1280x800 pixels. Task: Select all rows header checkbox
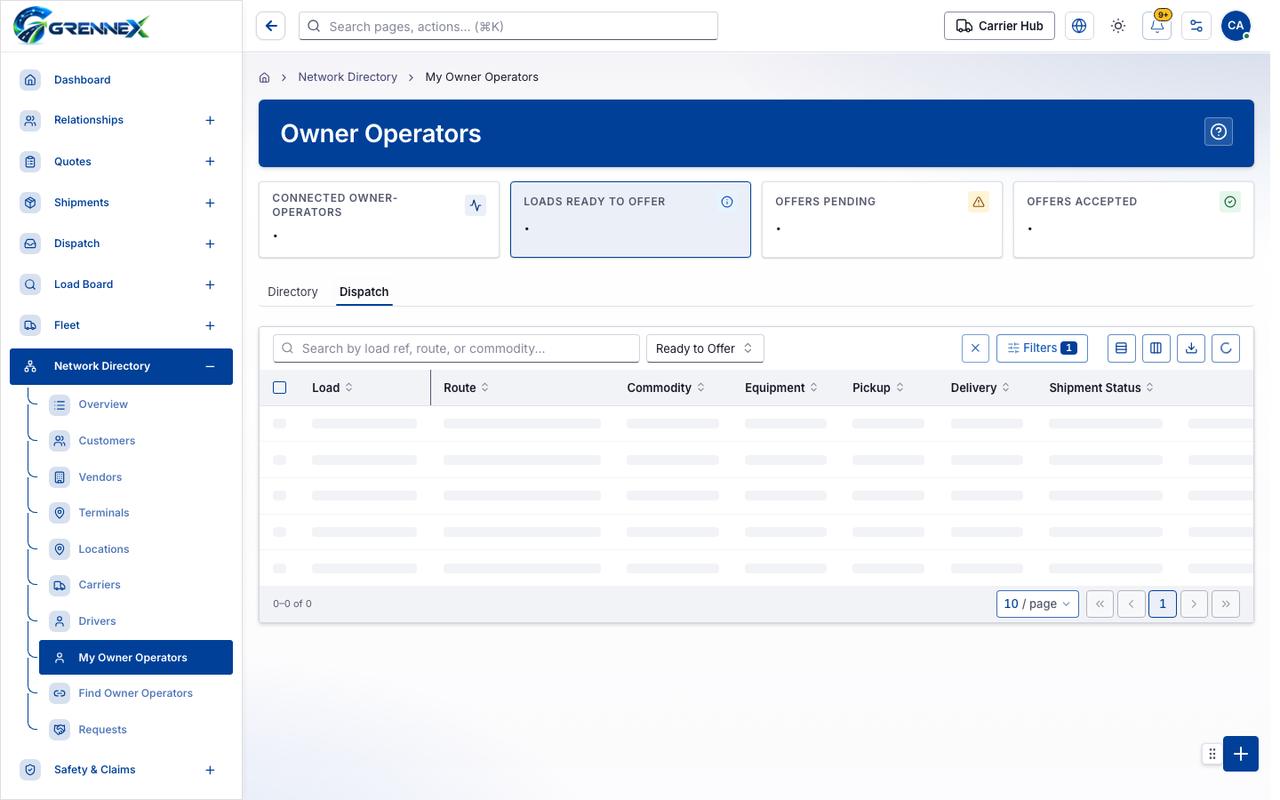point(280,388)
